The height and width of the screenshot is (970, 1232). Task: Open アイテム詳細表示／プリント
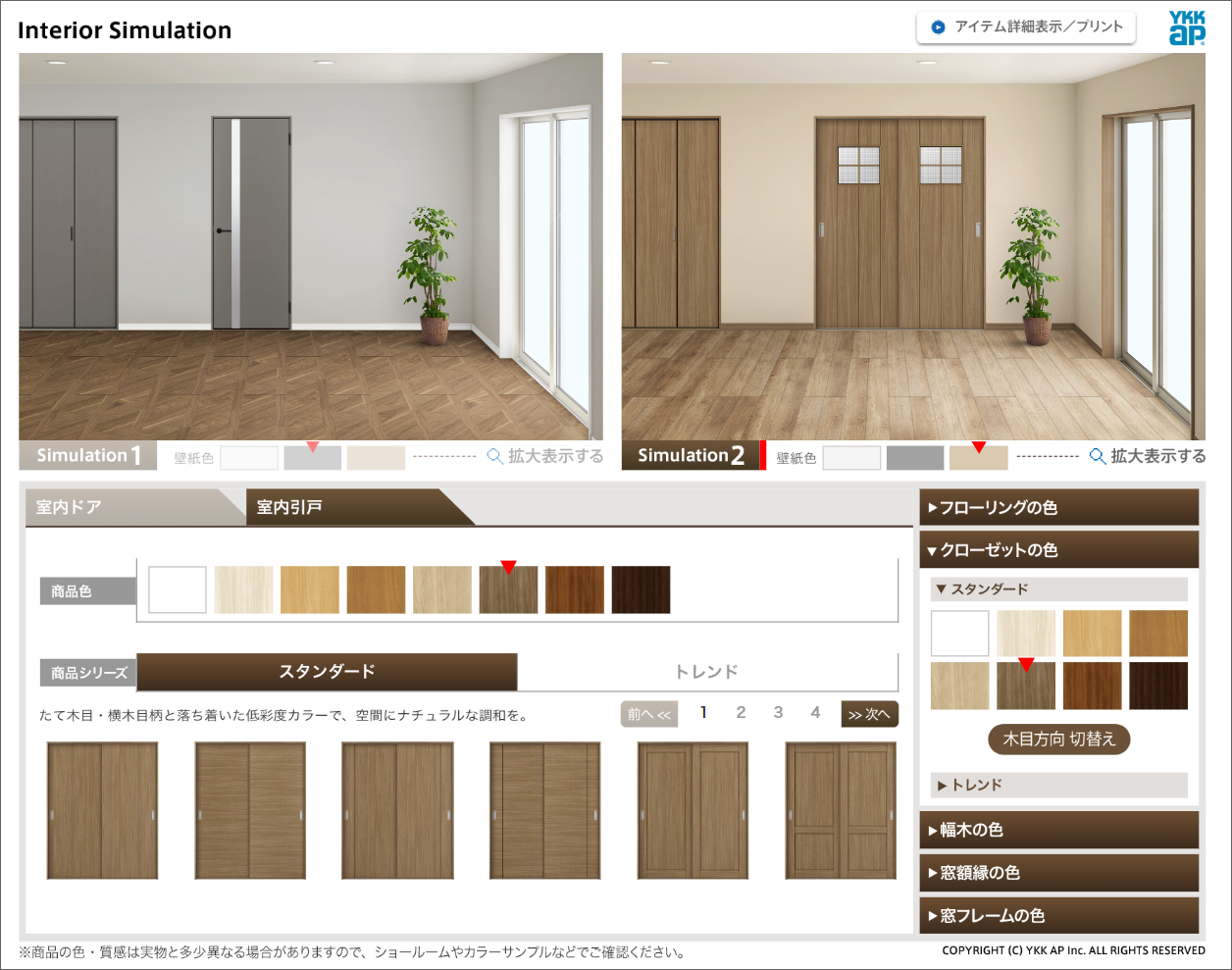pyautogui.click(x=1026, y=27)
